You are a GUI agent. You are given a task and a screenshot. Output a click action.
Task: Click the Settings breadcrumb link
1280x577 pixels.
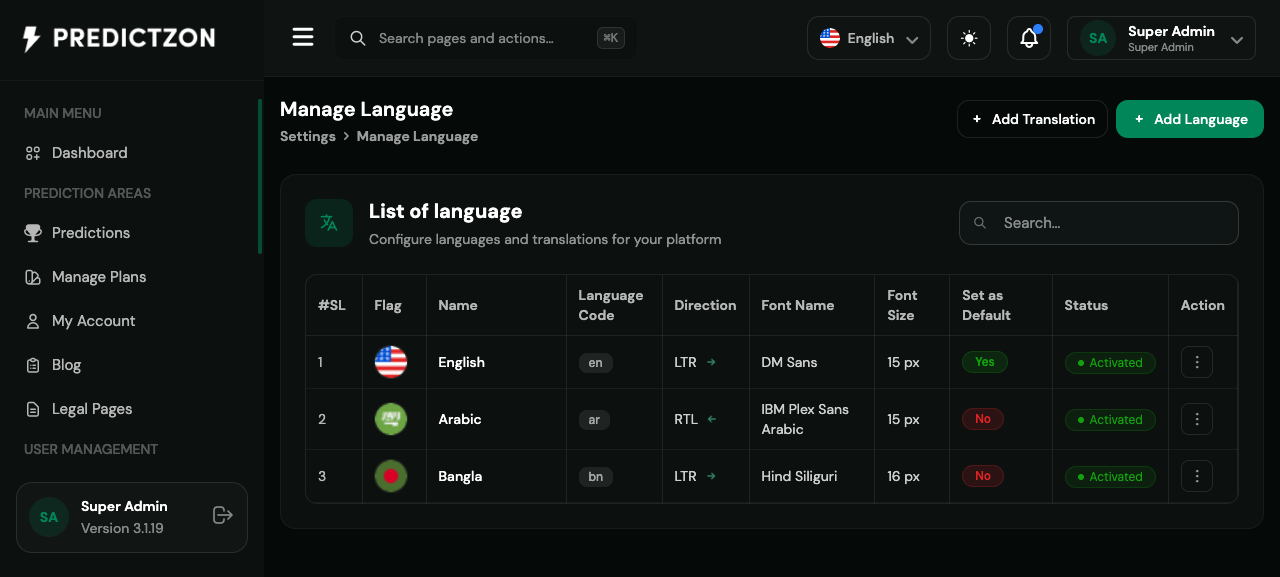pos(308,136)
